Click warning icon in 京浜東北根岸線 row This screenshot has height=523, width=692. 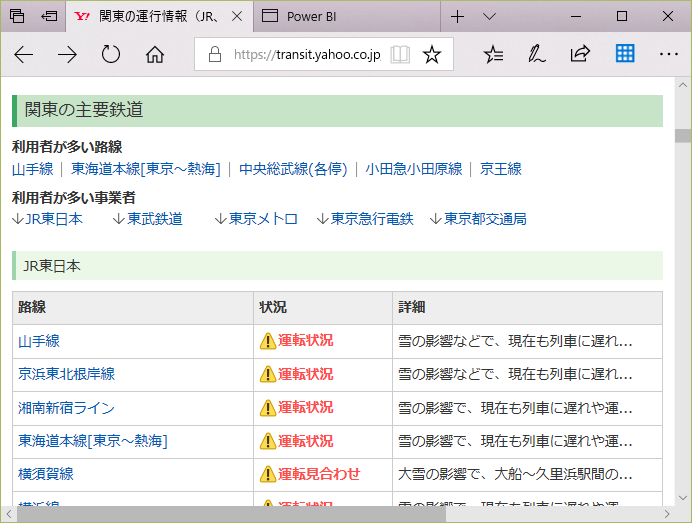(268, 374)
